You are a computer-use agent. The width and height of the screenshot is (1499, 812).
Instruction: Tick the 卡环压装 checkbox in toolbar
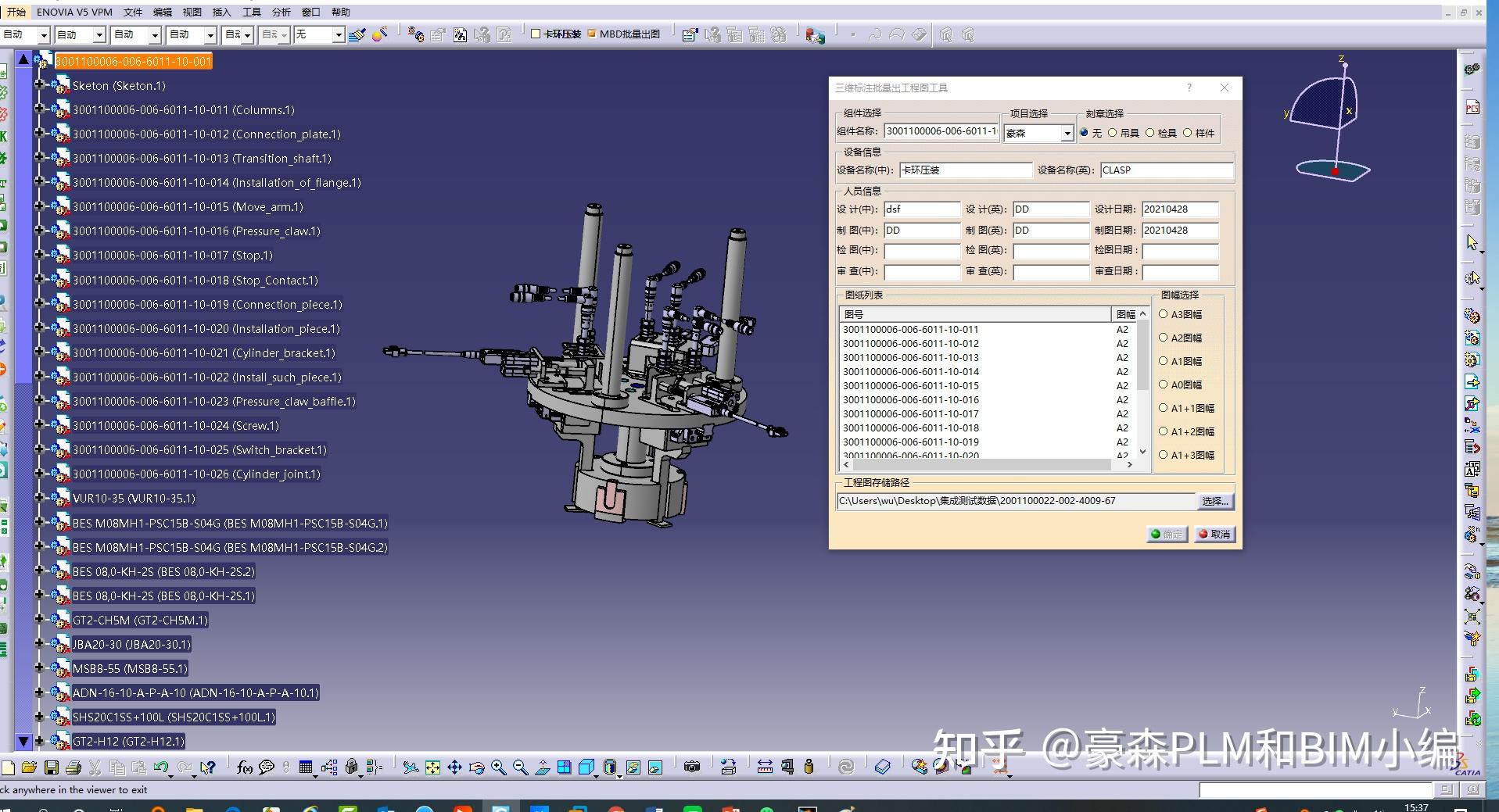coord(536,34)
